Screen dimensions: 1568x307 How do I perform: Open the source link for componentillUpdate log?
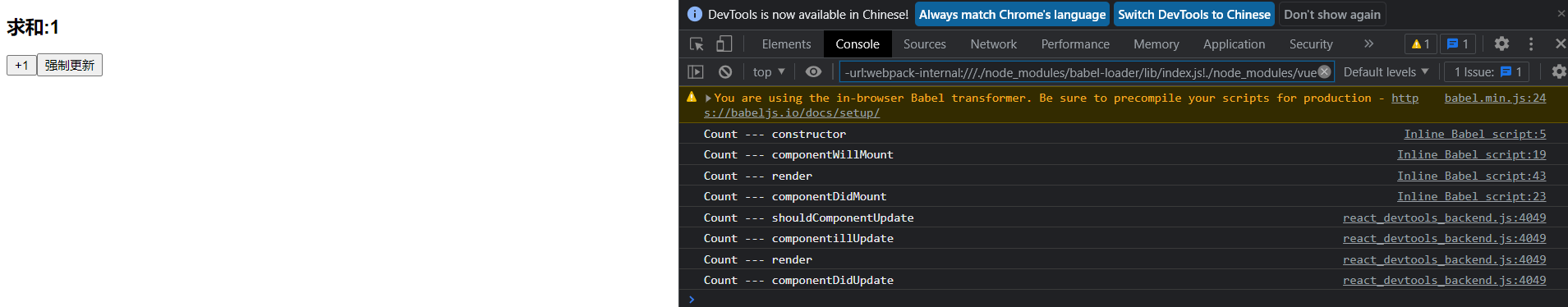tap(1444, 238)
